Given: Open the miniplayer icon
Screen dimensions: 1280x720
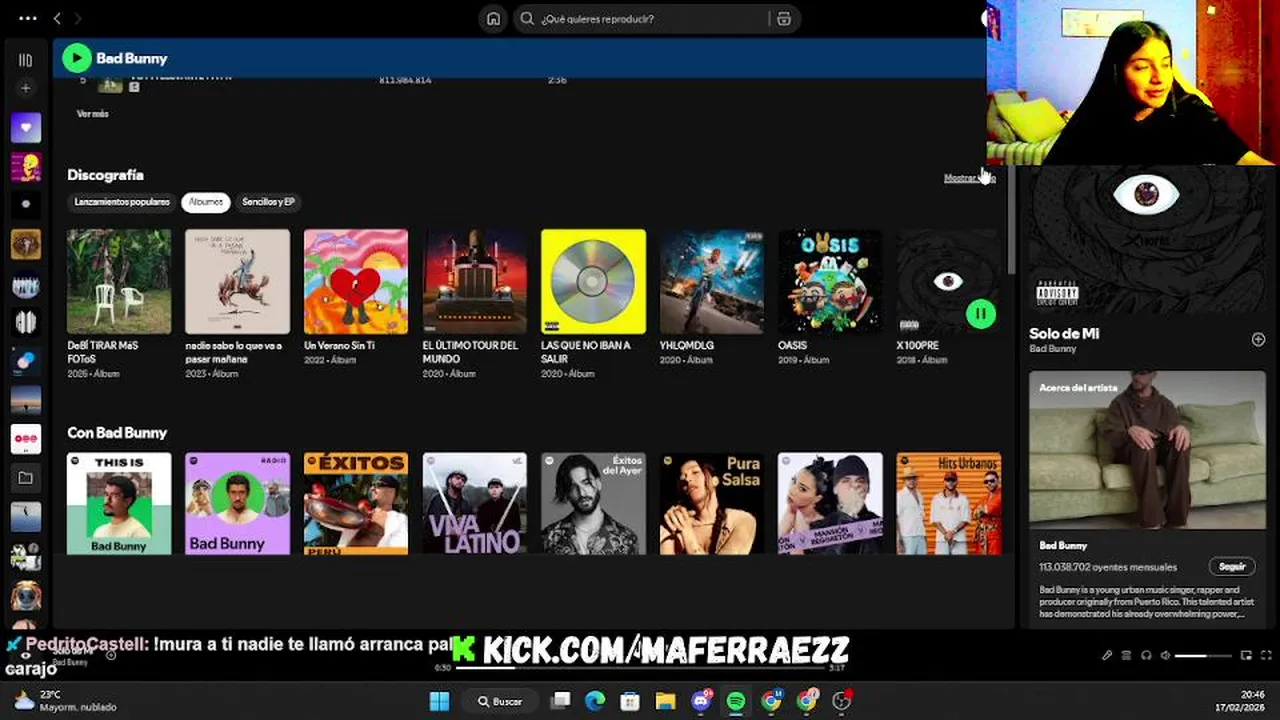Looking at the screenshot, I should coord(1246,656).
